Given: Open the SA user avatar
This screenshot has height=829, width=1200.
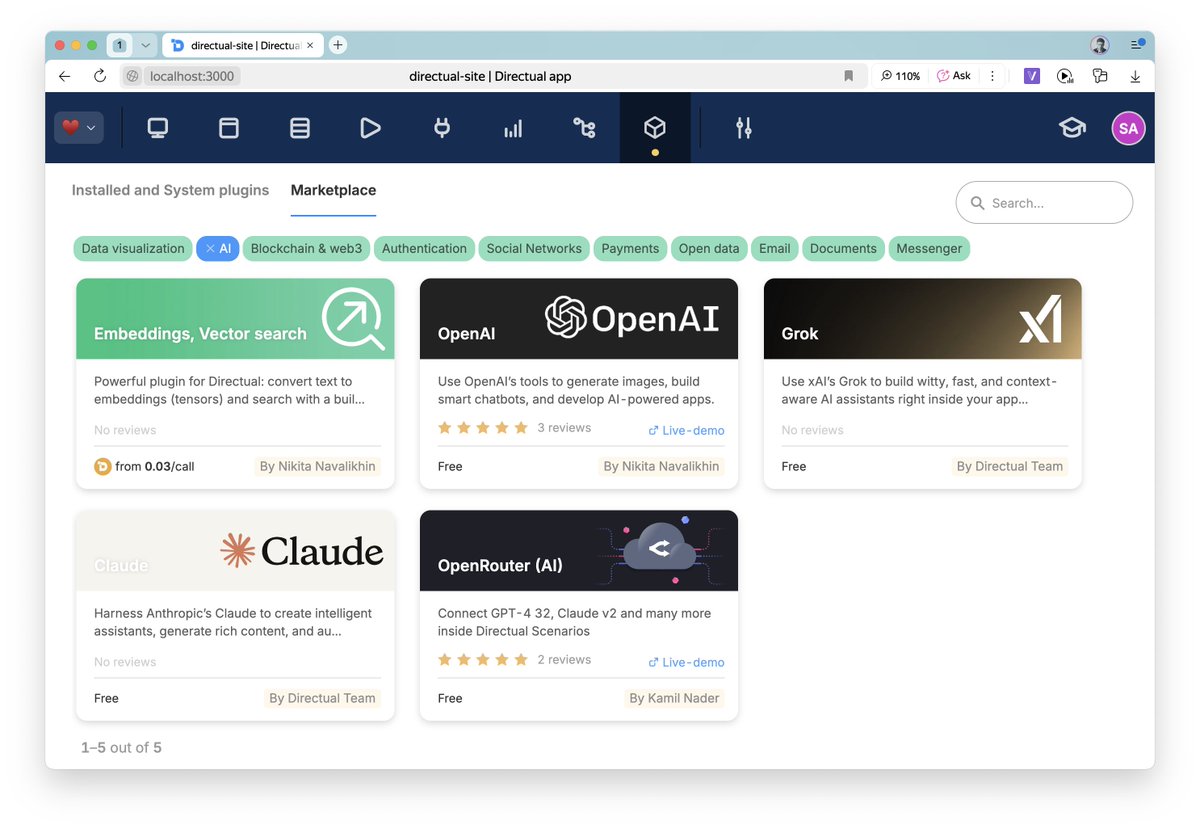Looking at the screenshot, I should (1128, 128).
